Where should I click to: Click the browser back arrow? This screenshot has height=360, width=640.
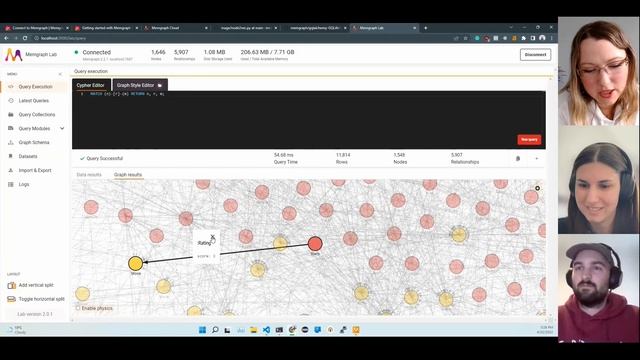6,38
